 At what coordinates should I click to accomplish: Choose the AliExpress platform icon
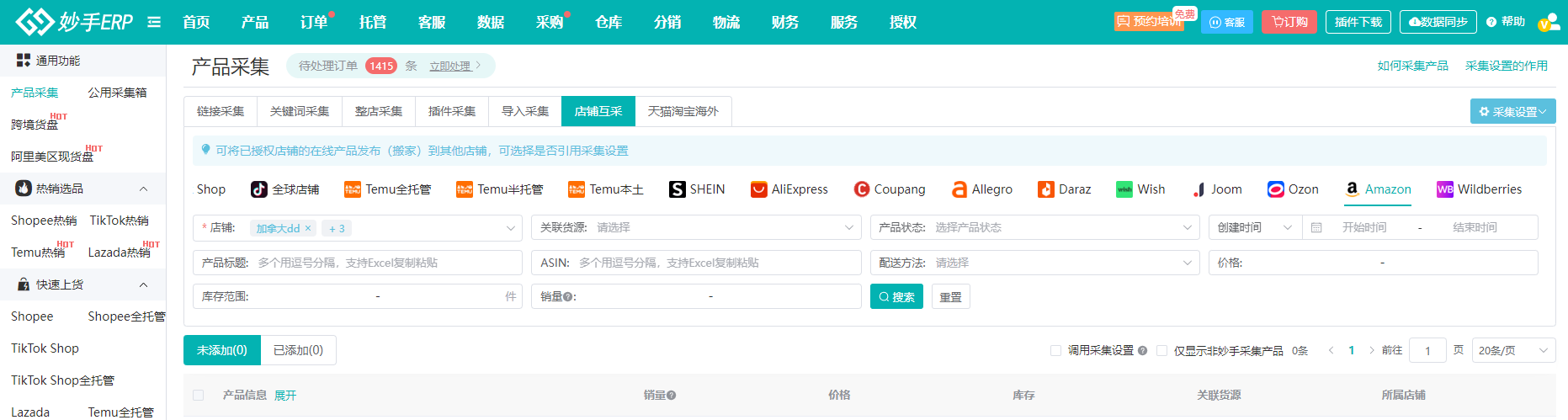[758, 189]
